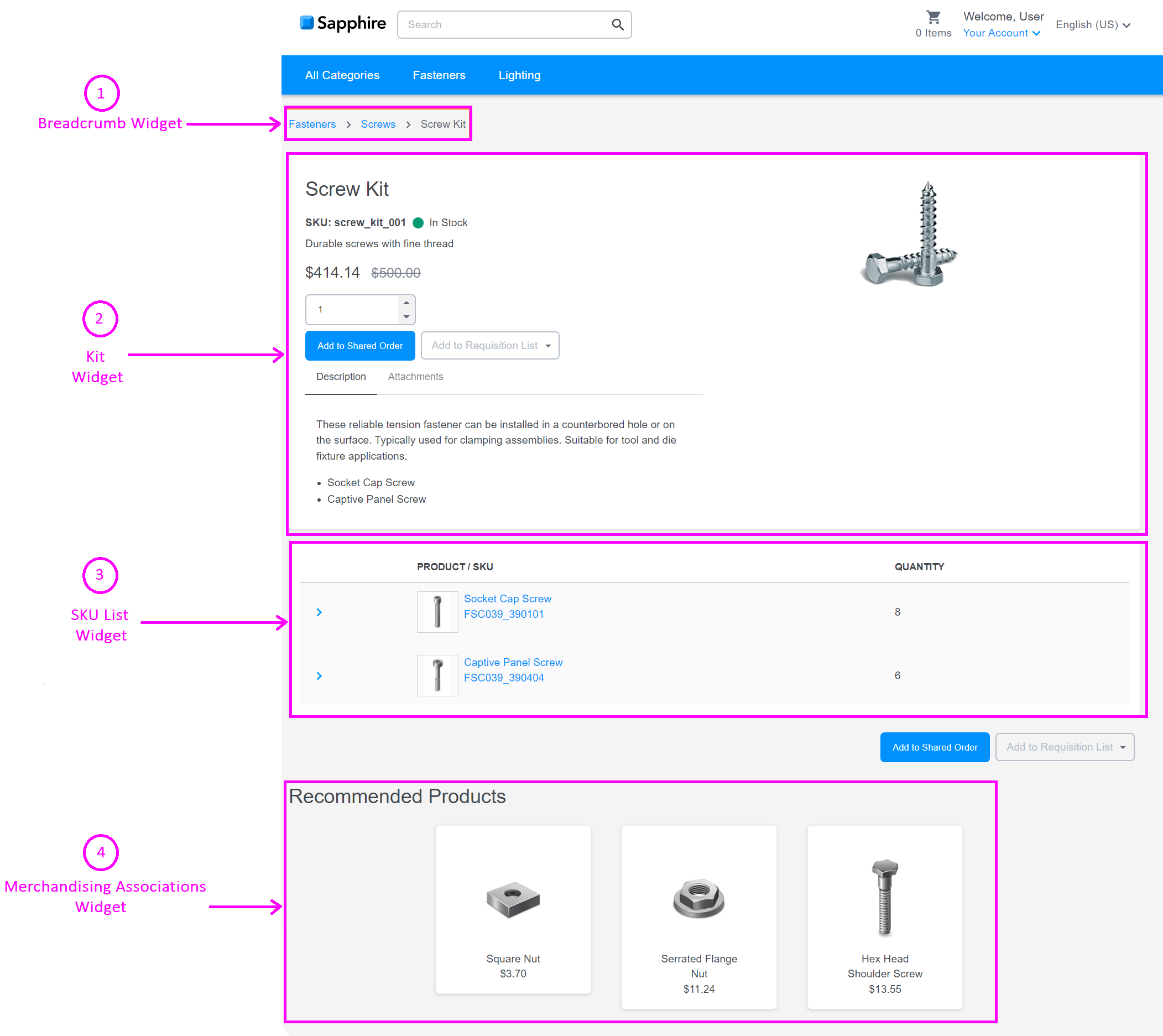Click the Screws breadcrumb link
The width and height of the screenshot is (1163, 1036).
tap(378, 124)
